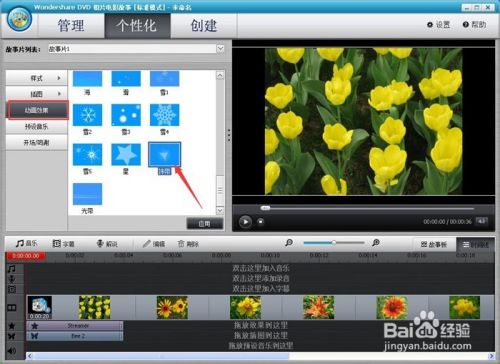This screenshot has height=364, width=500.
Task: Select the Streamer effect clip
Action: [x=75, y=326]
